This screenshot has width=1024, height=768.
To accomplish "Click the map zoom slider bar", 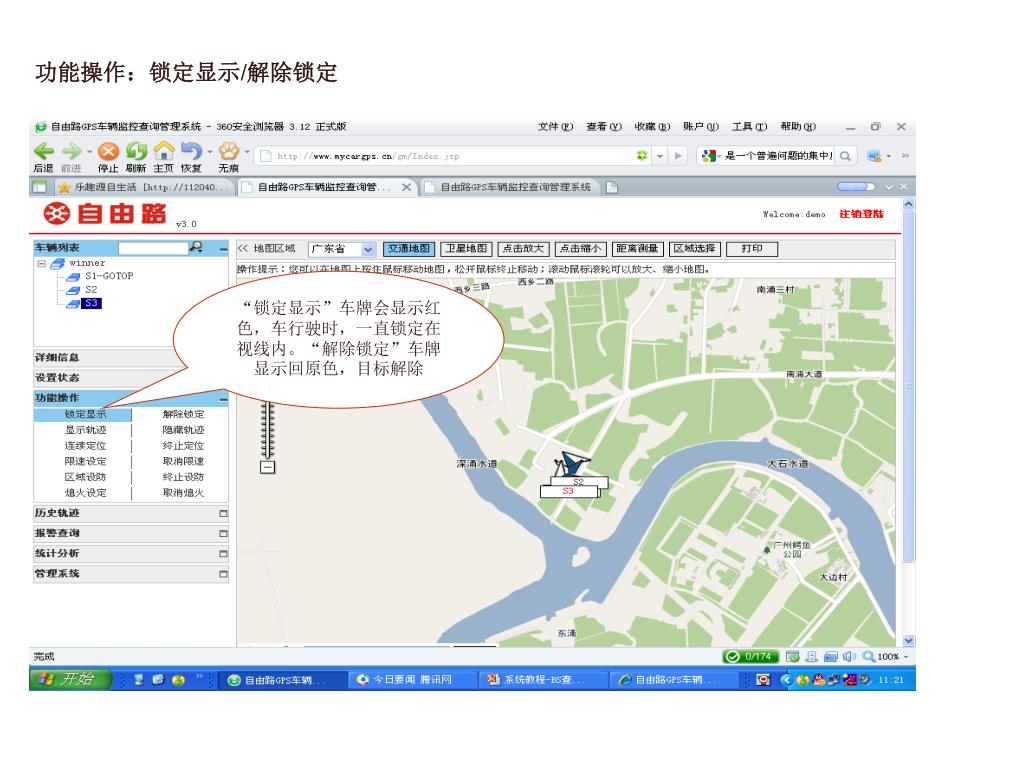I will 267,430.
